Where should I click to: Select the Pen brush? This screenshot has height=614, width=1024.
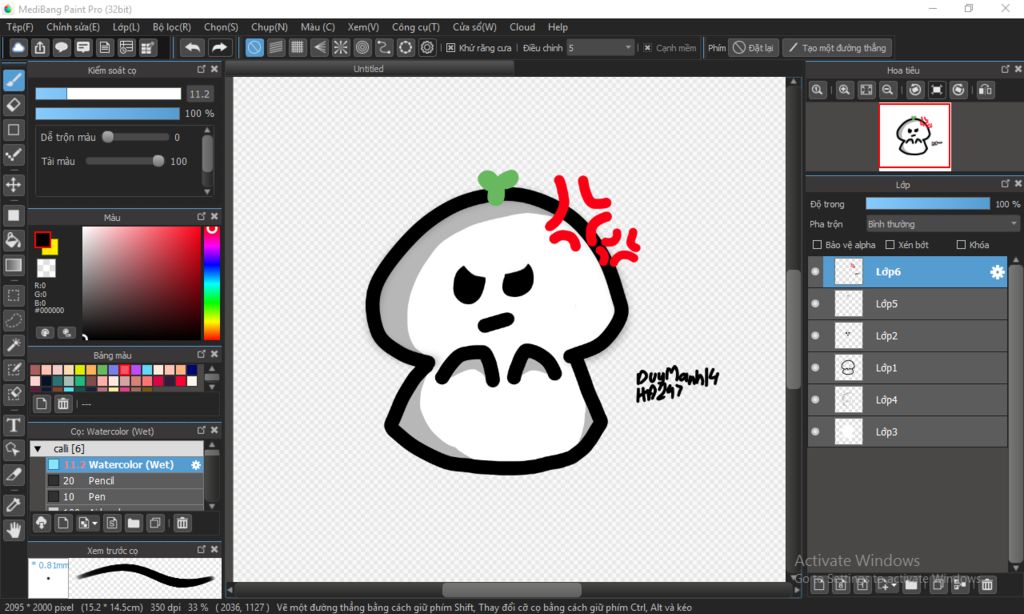[x=125, y=497]
